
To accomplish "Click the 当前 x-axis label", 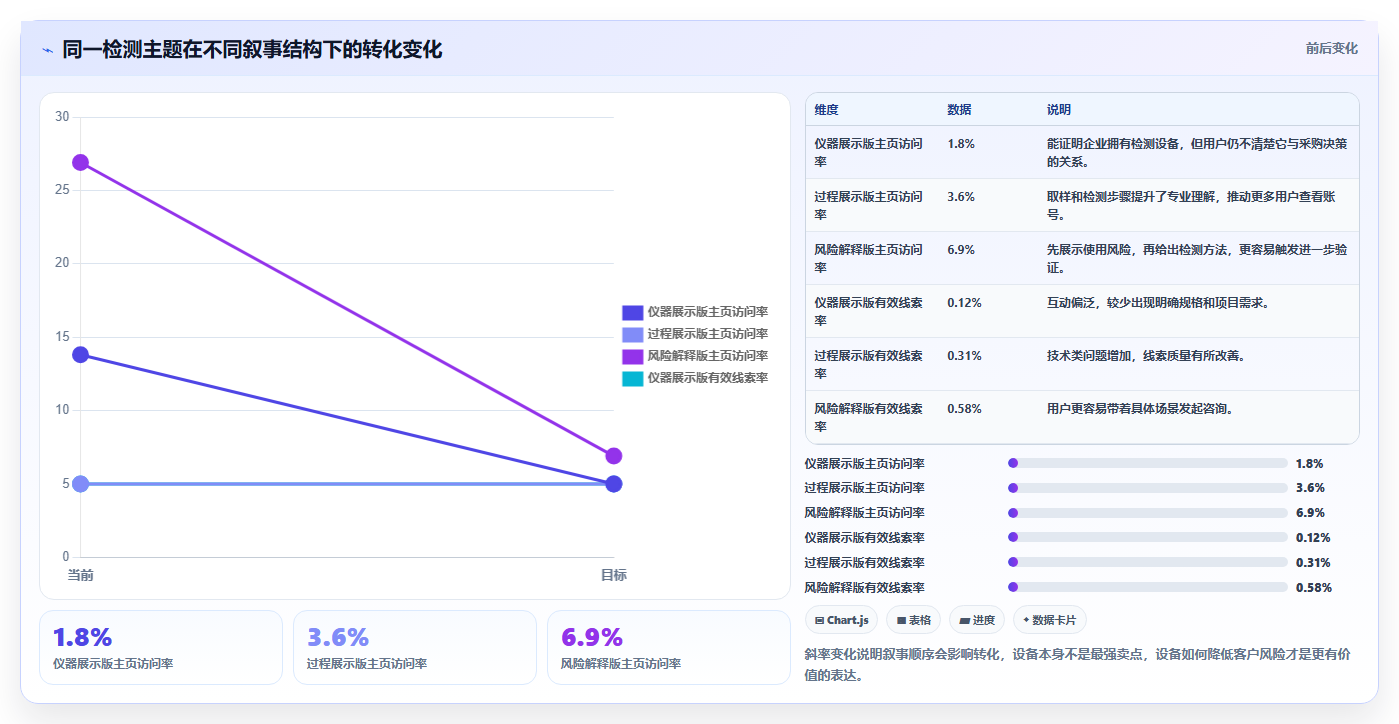I will pos(81,575).
